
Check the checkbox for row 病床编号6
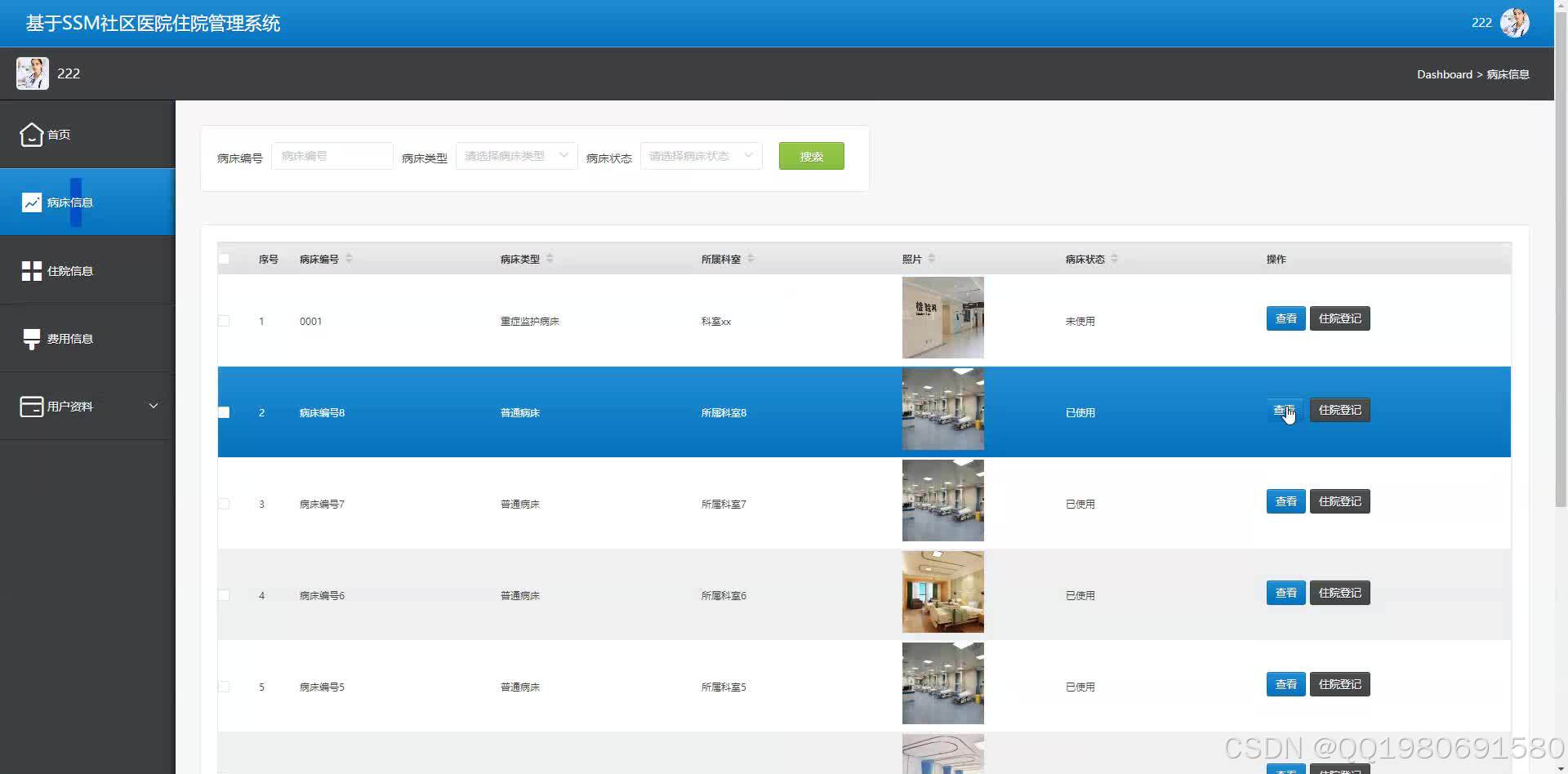click(x=224, y=595)
